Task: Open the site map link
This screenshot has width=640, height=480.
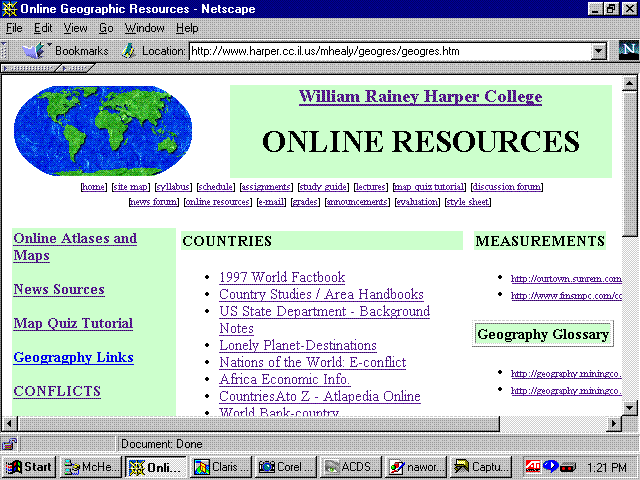Action: [131, 187]
